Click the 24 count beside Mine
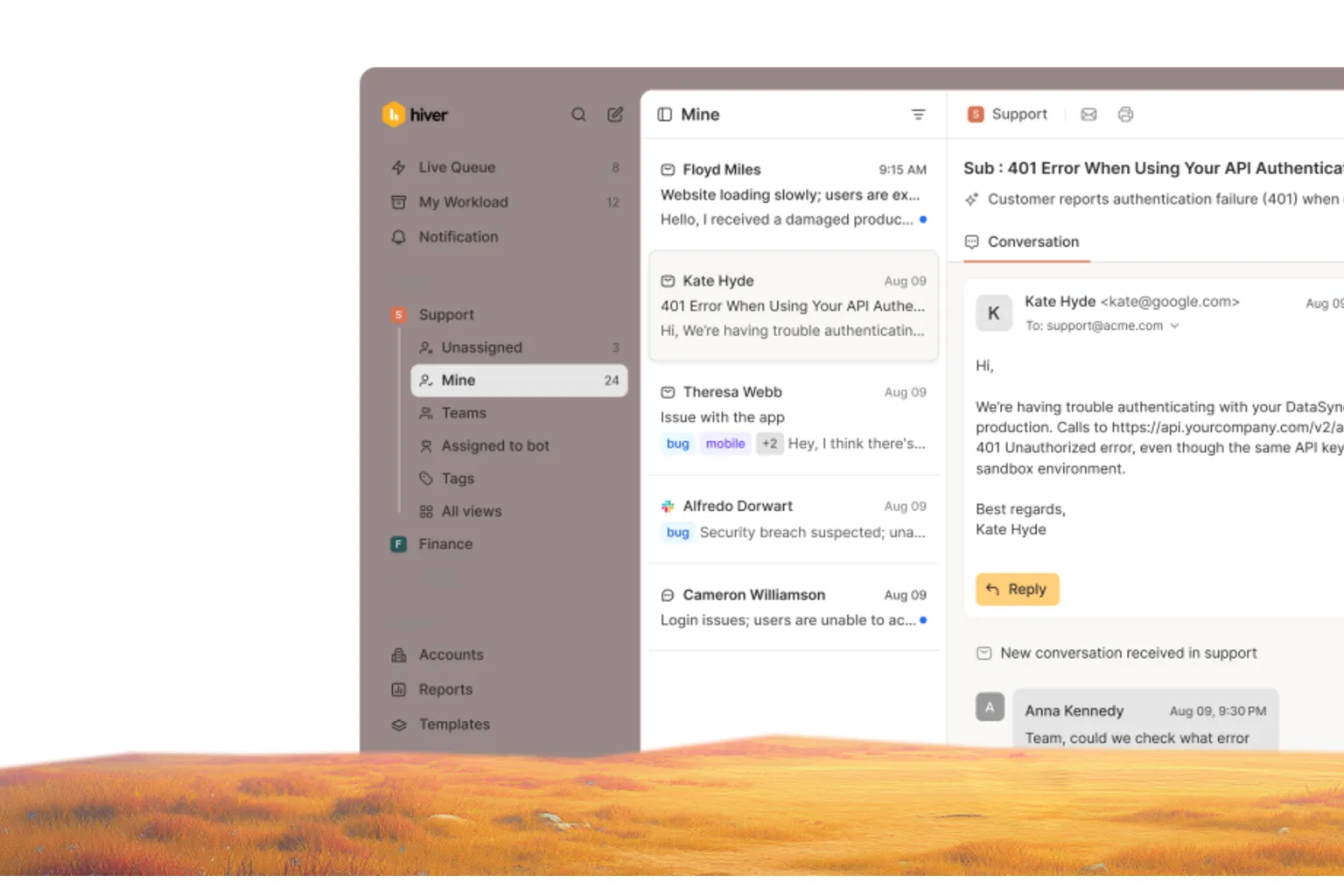The width and height of the screenshot is (1344, 896). click(612, 381)
